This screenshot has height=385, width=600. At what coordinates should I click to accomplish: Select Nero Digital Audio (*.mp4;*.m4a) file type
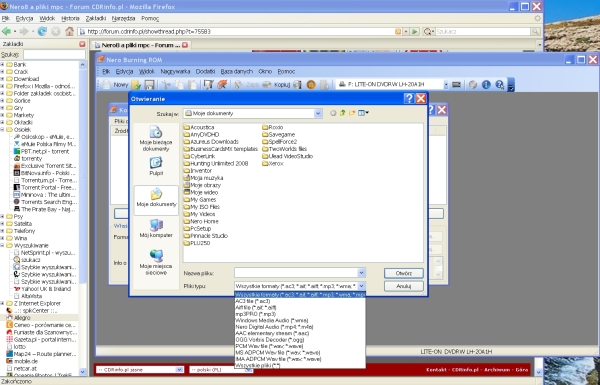tap(300, 327)
